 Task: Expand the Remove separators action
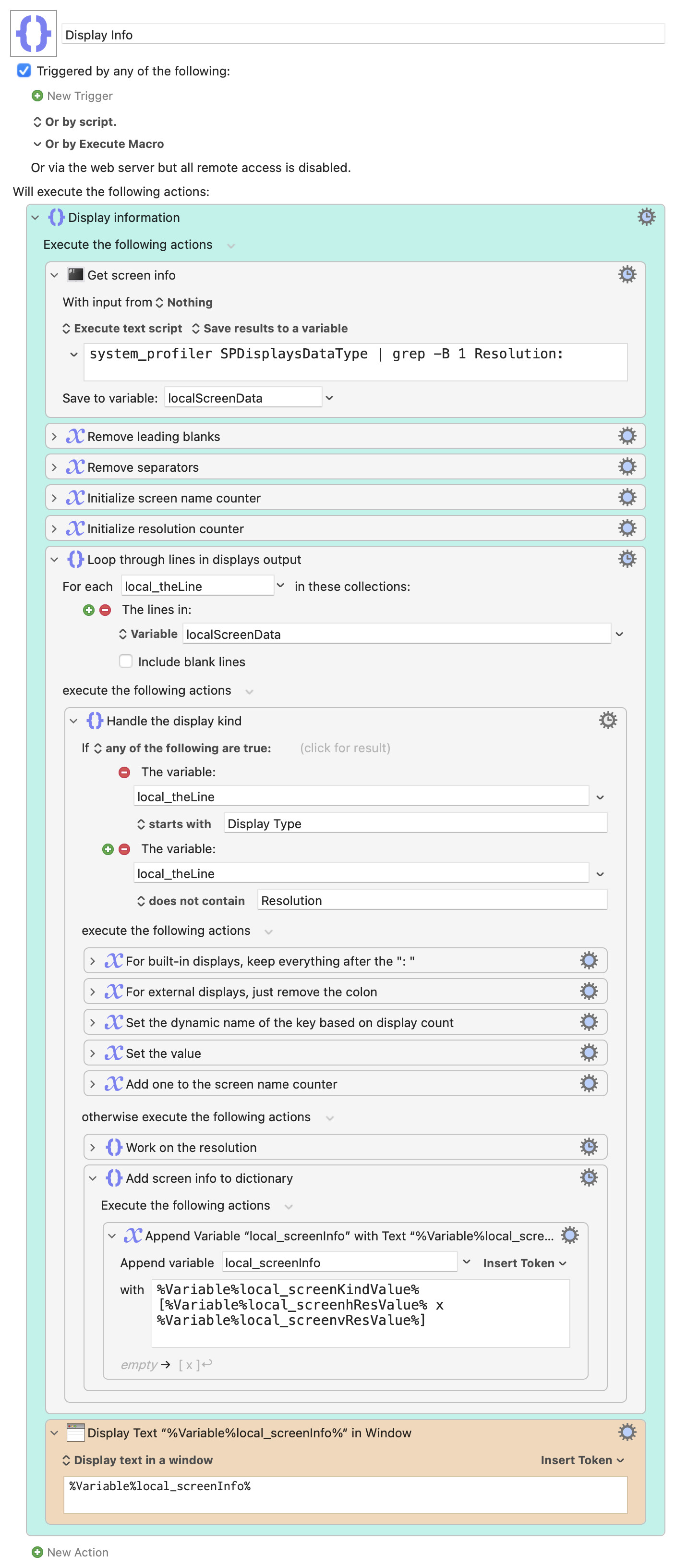point(54,467)
